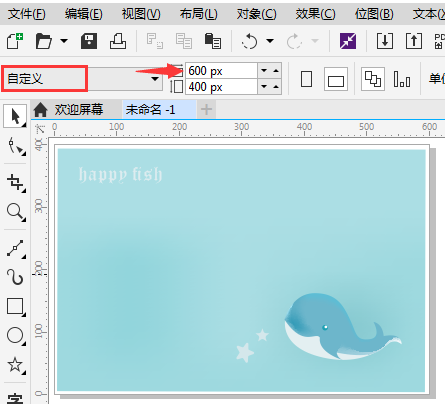Open the redo history dropdown arrow
This screenshot has height=404, width=445.
tap(315, 41)
